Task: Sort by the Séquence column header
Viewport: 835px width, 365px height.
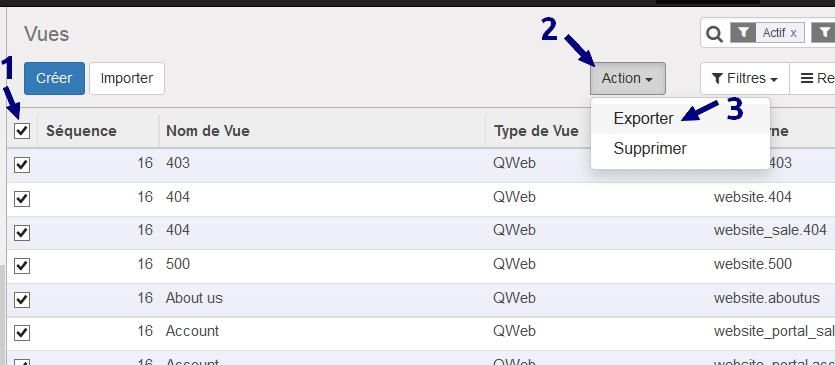Action: click(x=81, y=131)
